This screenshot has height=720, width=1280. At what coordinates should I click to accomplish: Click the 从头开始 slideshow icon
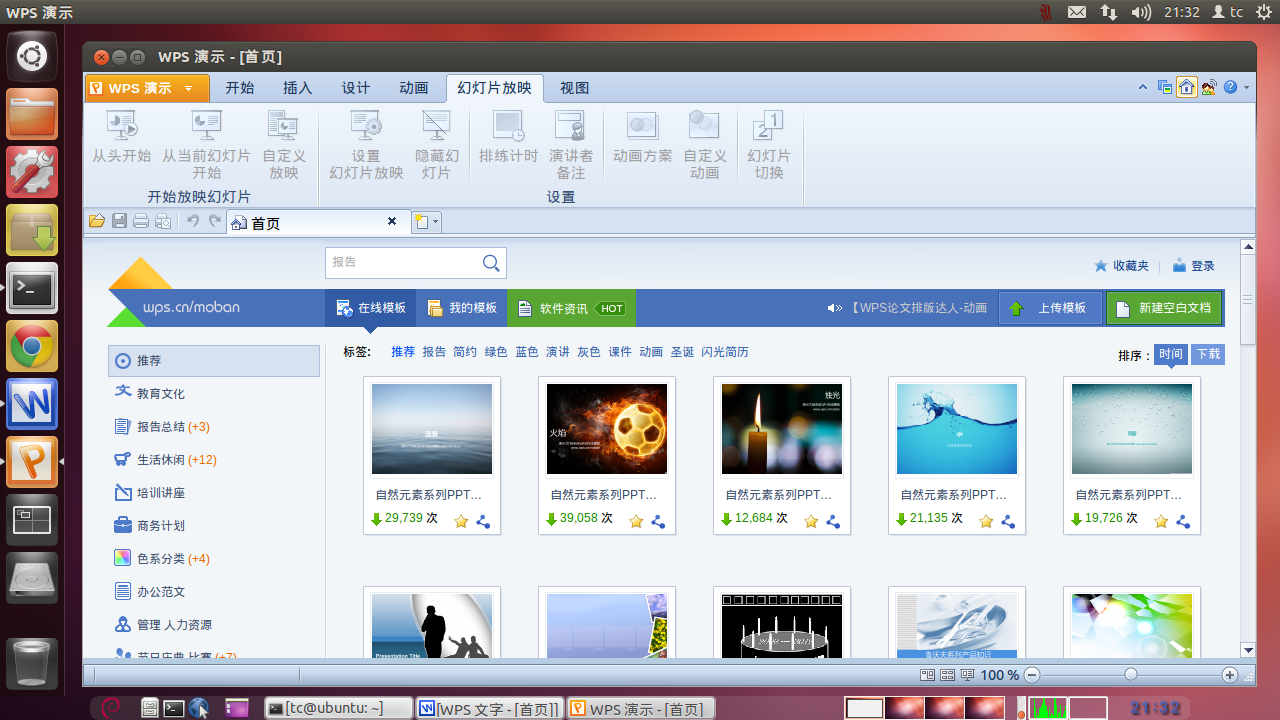click(122, 126)
